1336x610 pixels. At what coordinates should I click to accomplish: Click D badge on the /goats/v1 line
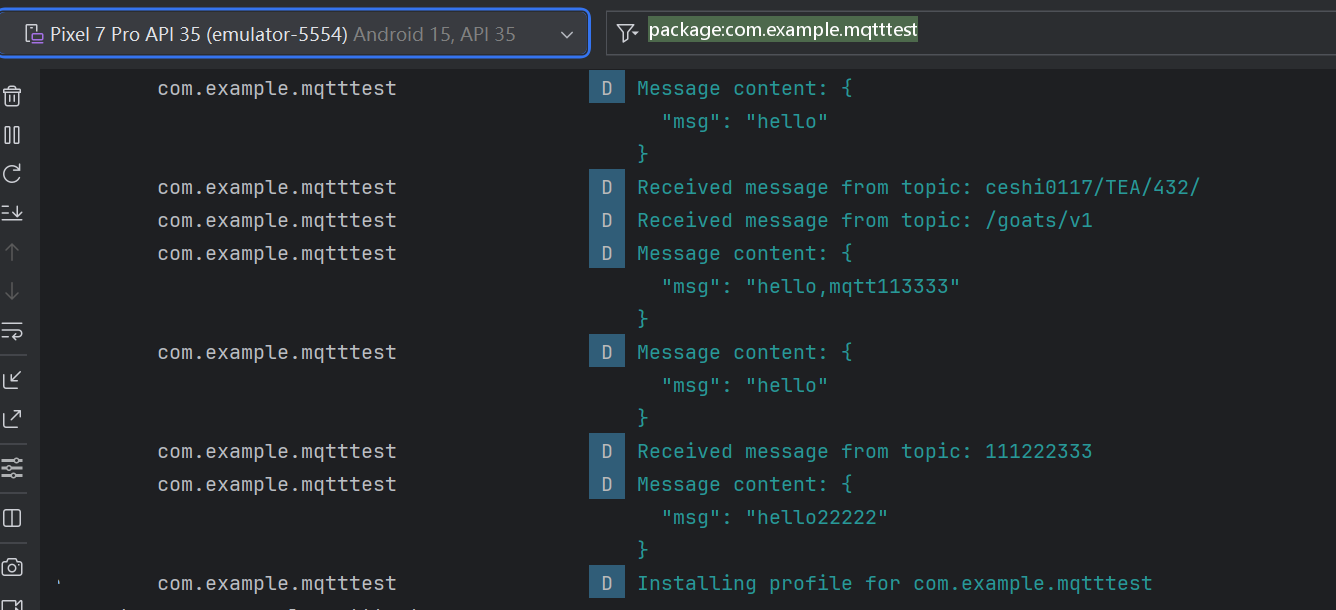pos(607,220)
